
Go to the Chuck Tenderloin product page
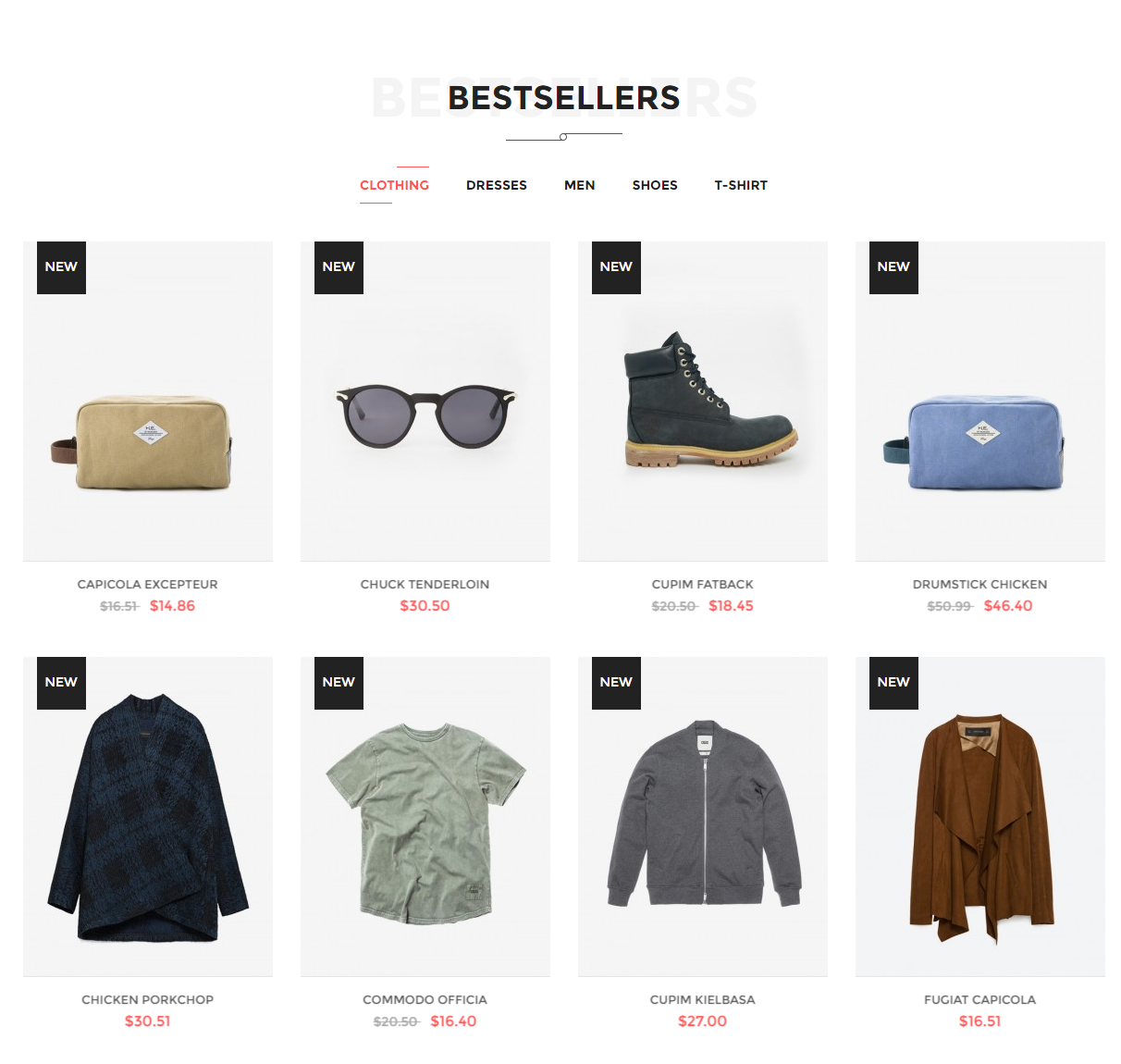pos(425,584)
